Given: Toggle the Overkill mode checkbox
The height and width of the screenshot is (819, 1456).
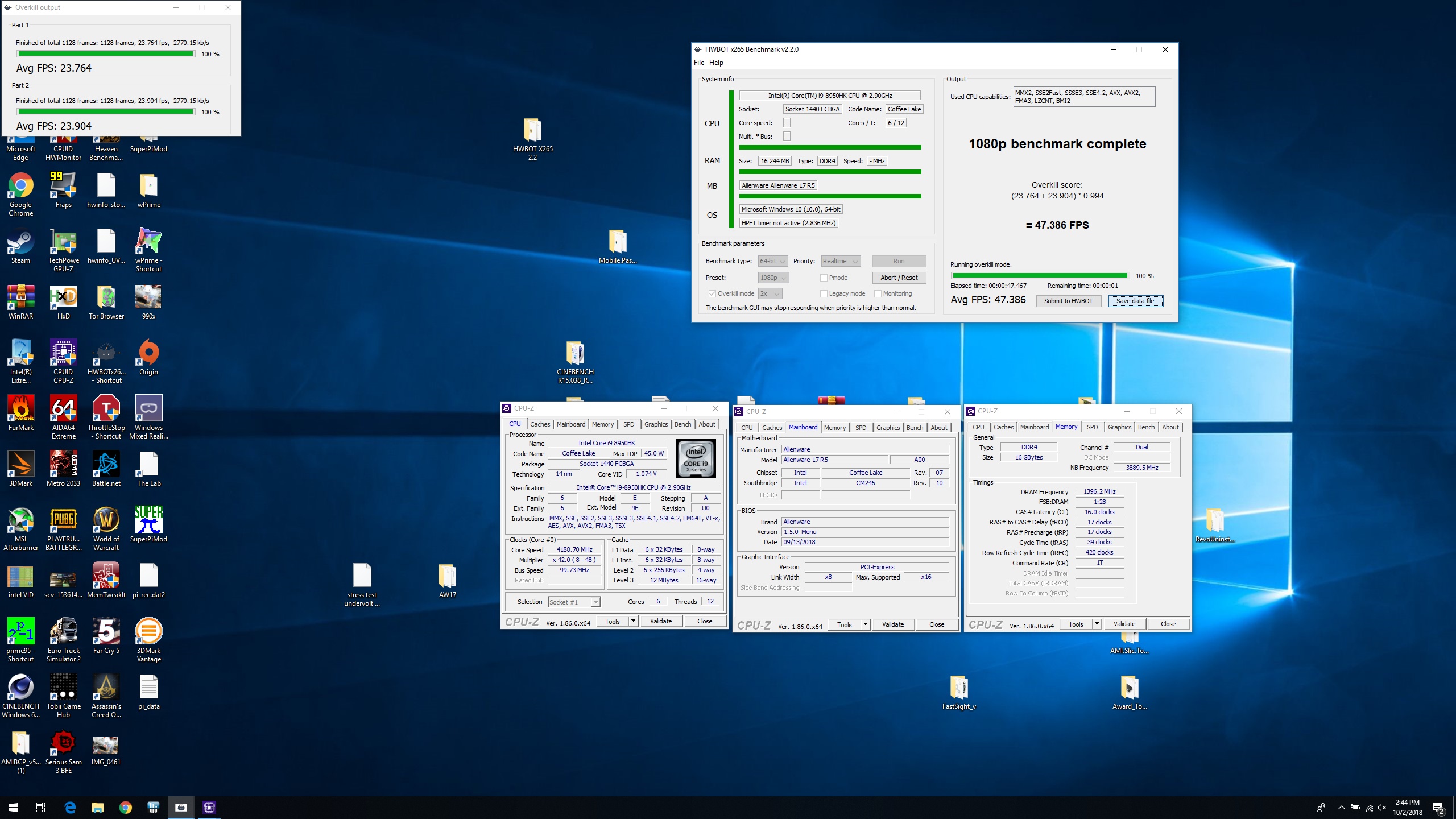Looking at the screenshot, I should point(712,294).
